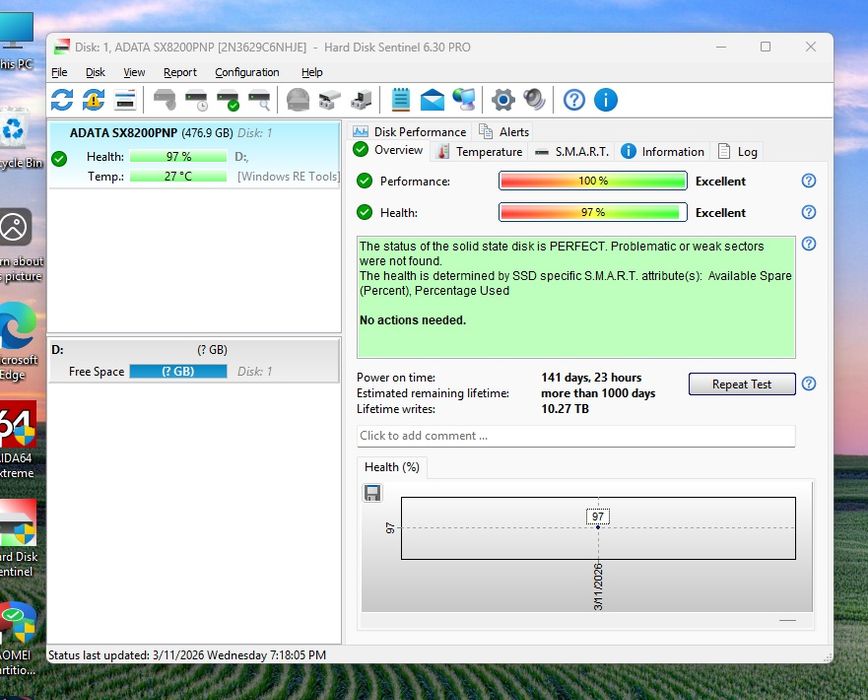Click the gray dome disk toolbar icon
The width and height of the screenshot is (868, 700).
coord(298,100)
